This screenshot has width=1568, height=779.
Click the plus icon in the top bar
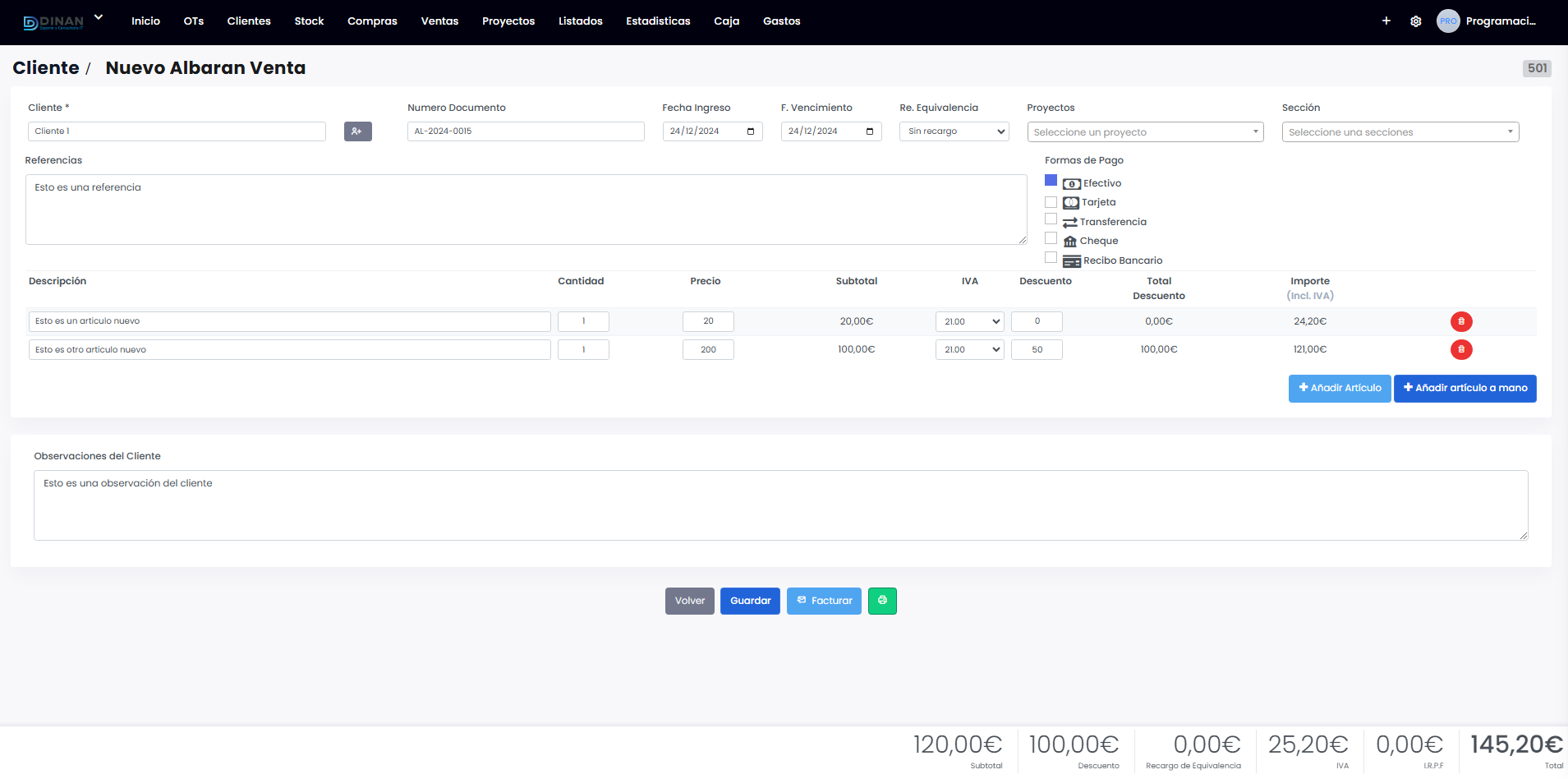coord(1386,21)
